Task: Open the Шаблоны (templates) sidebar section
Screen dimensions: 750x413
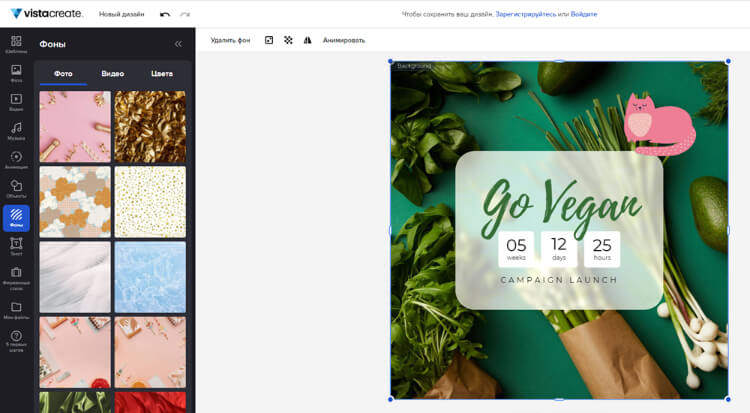Action: pyautogui.click(x=16, y=44)
